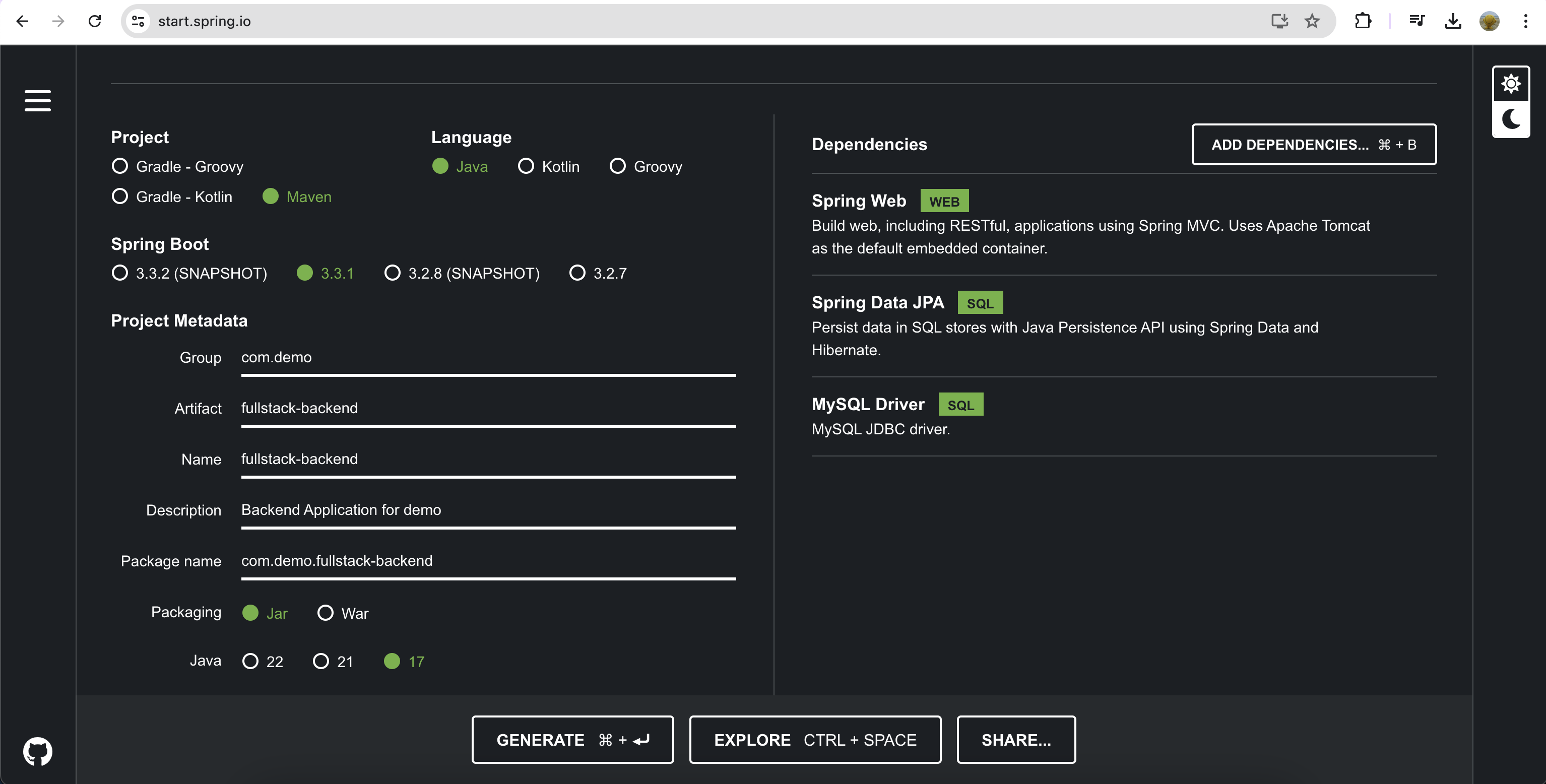
Task: Click Add Dependencies button
Action: point(1313,144)
